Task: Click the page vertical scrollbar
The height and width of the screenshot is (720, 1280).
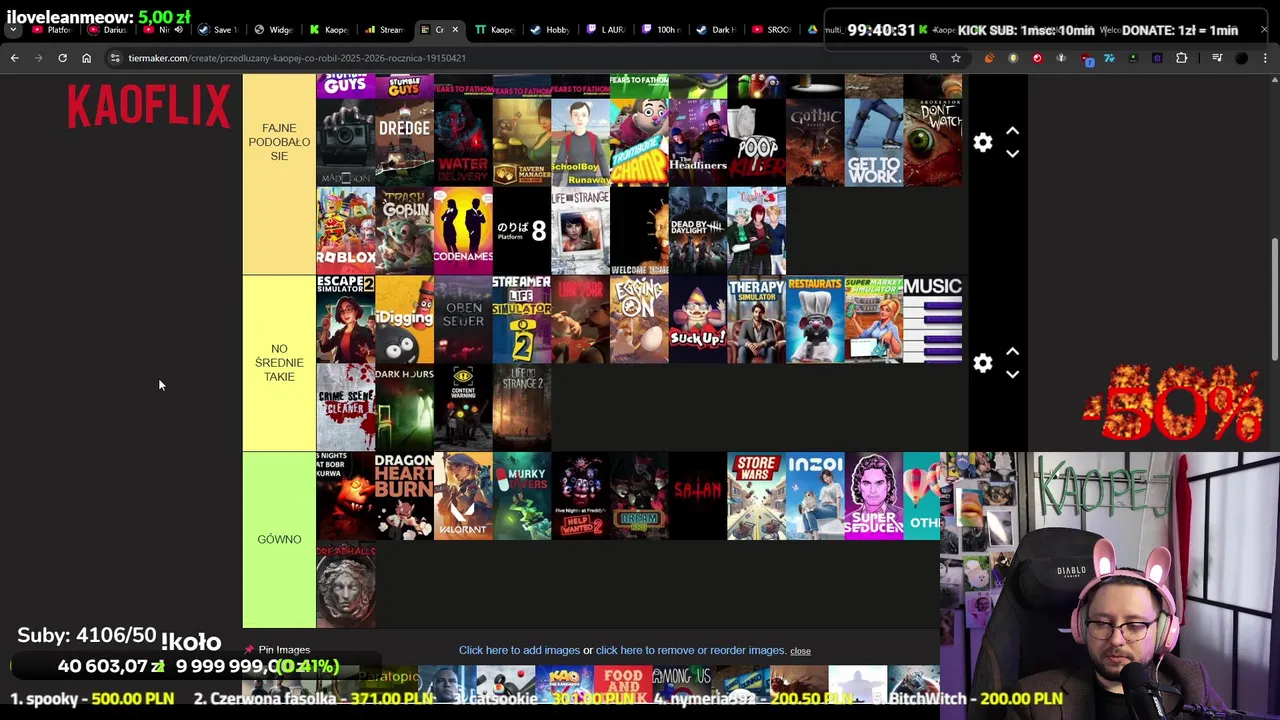Action: coord(1273,300)
